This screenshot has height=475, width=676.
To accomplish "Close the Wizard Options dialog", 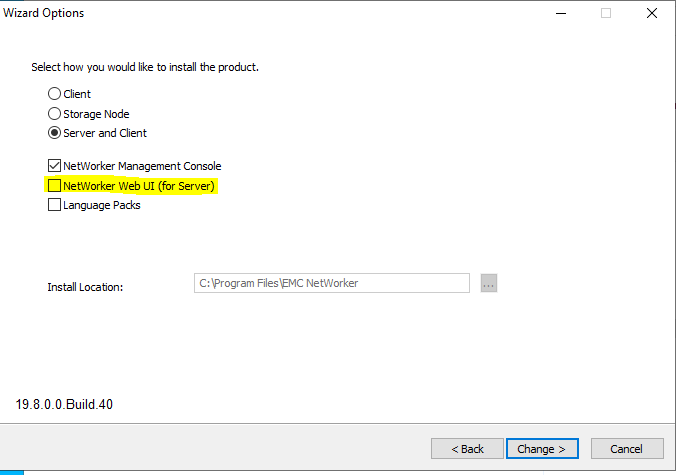I will (x=652, y=13).
